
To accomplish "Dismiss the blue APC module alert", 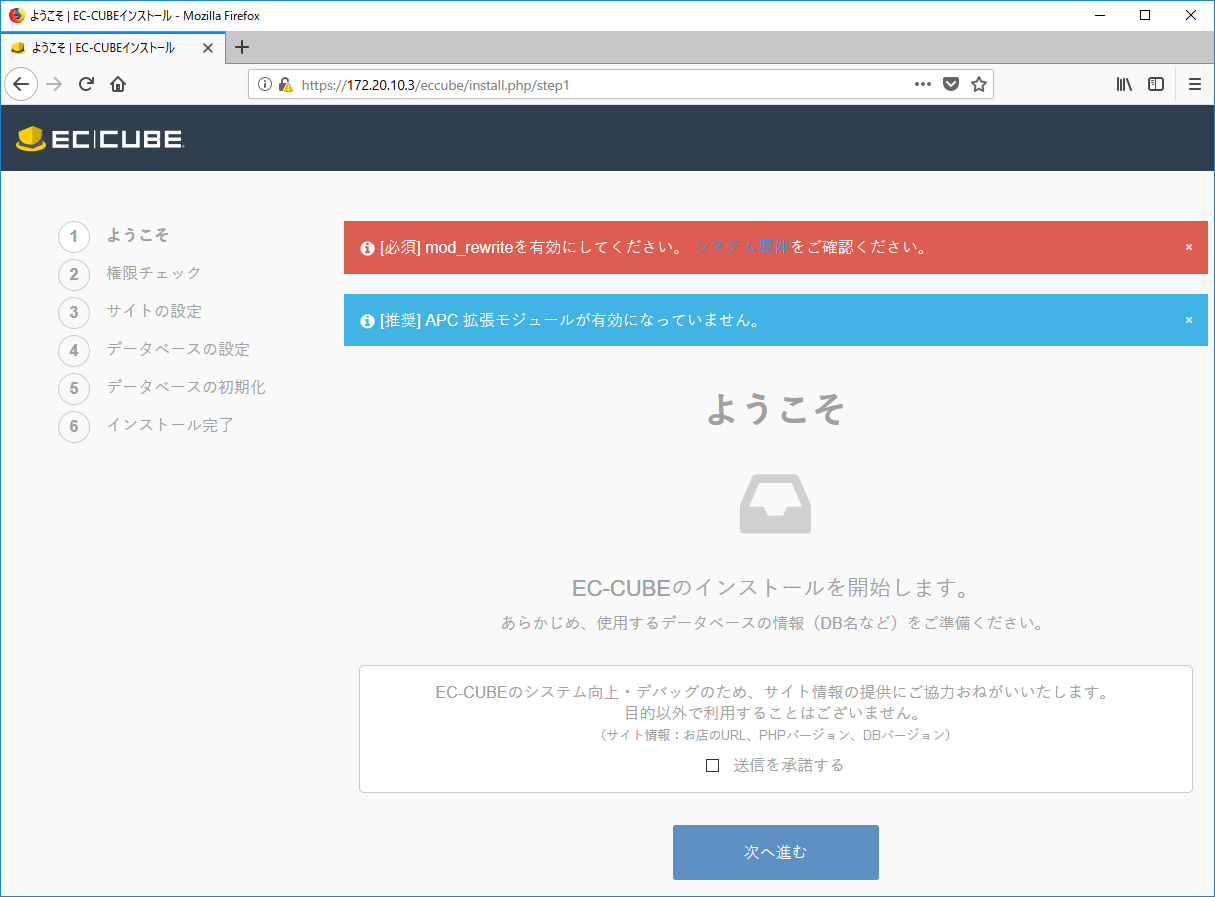I will click(x=1189, y=320).
